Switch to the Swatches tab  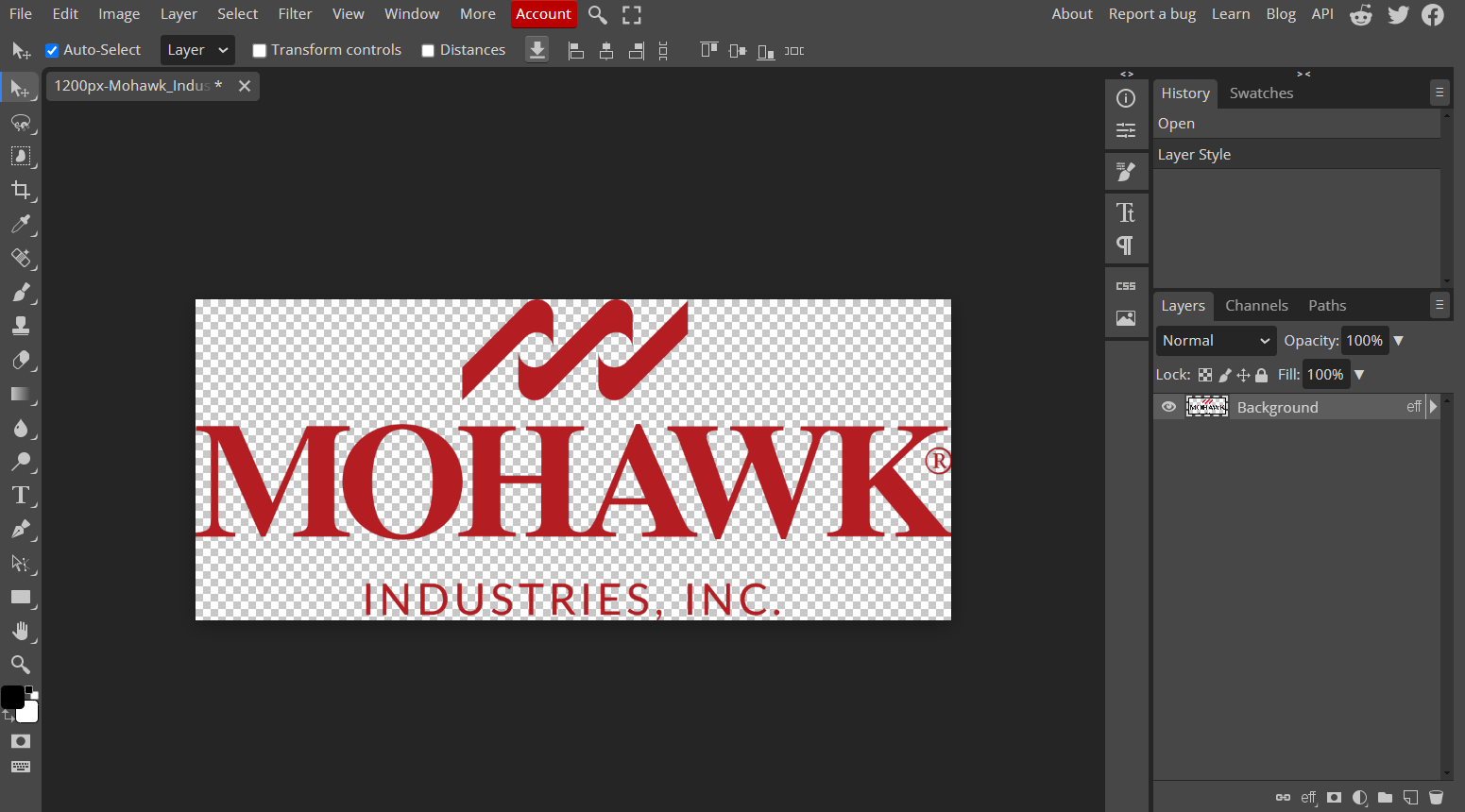[x=1261, y=93]
